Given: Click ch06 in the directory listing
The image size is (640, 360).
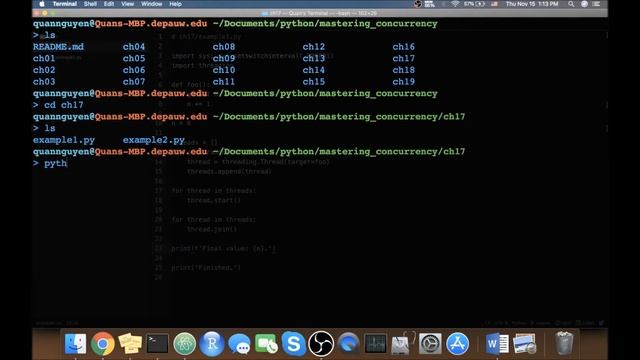Looking at the screenshot, I should pyautogui.click(x=134, y=70).
